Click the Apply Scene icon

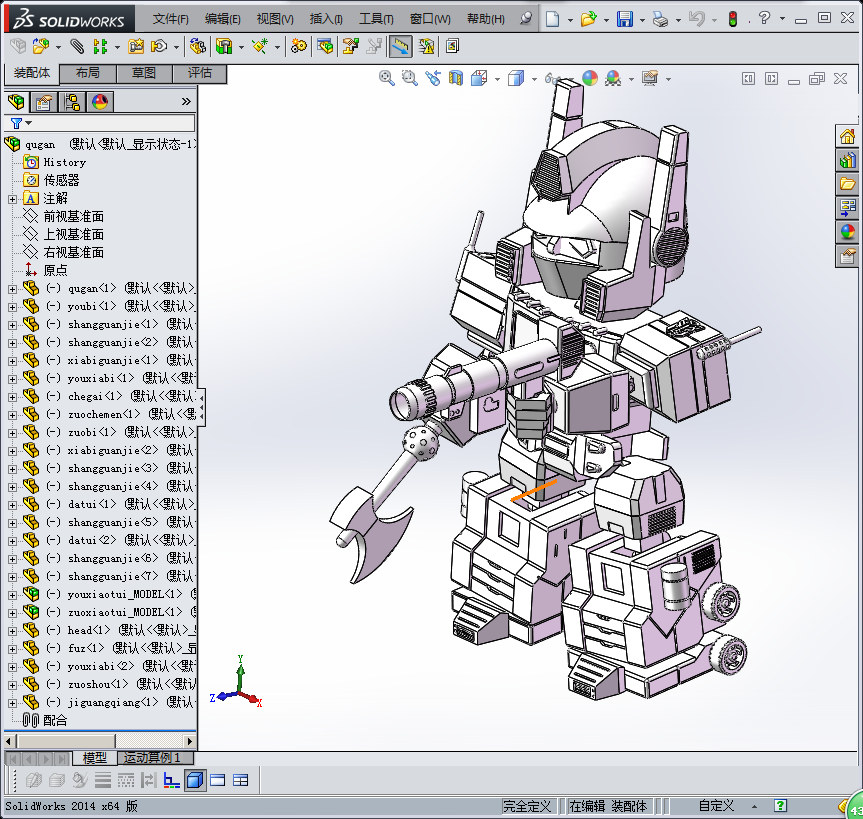coord(613,78)
